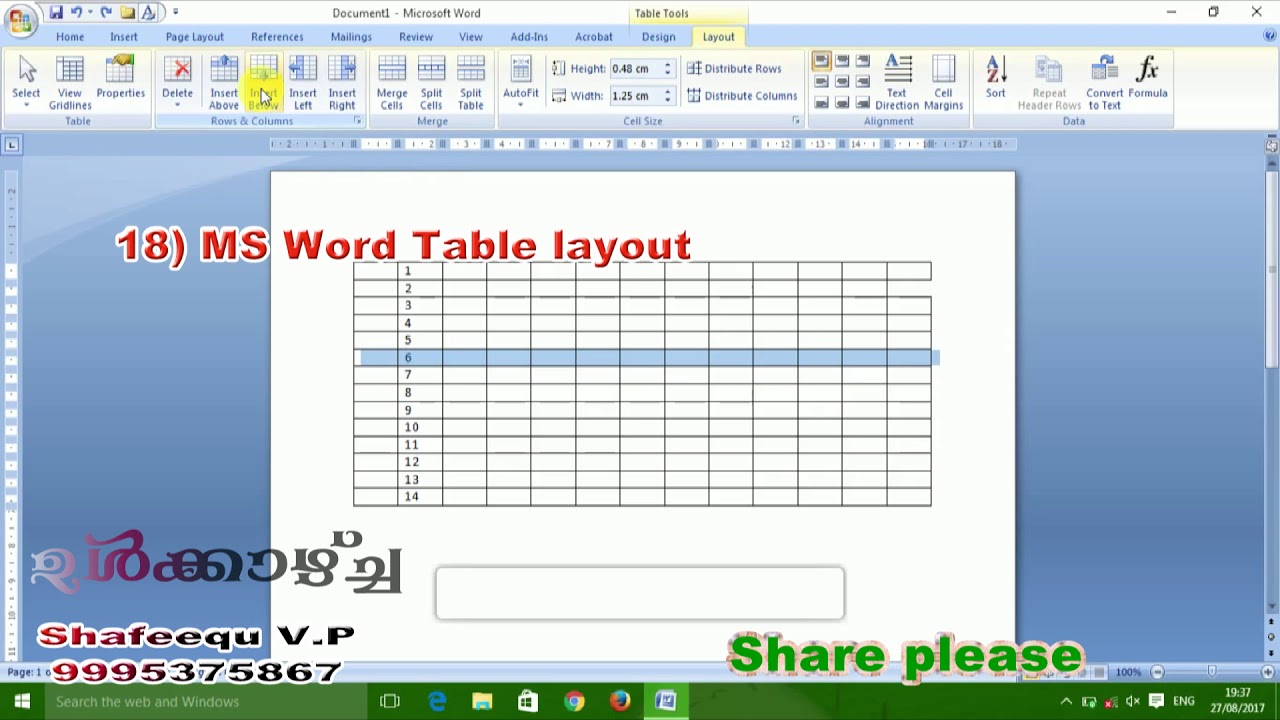
Task: Click the Open folder icon in Quick Access Toolbar
Action: point(128,12)
